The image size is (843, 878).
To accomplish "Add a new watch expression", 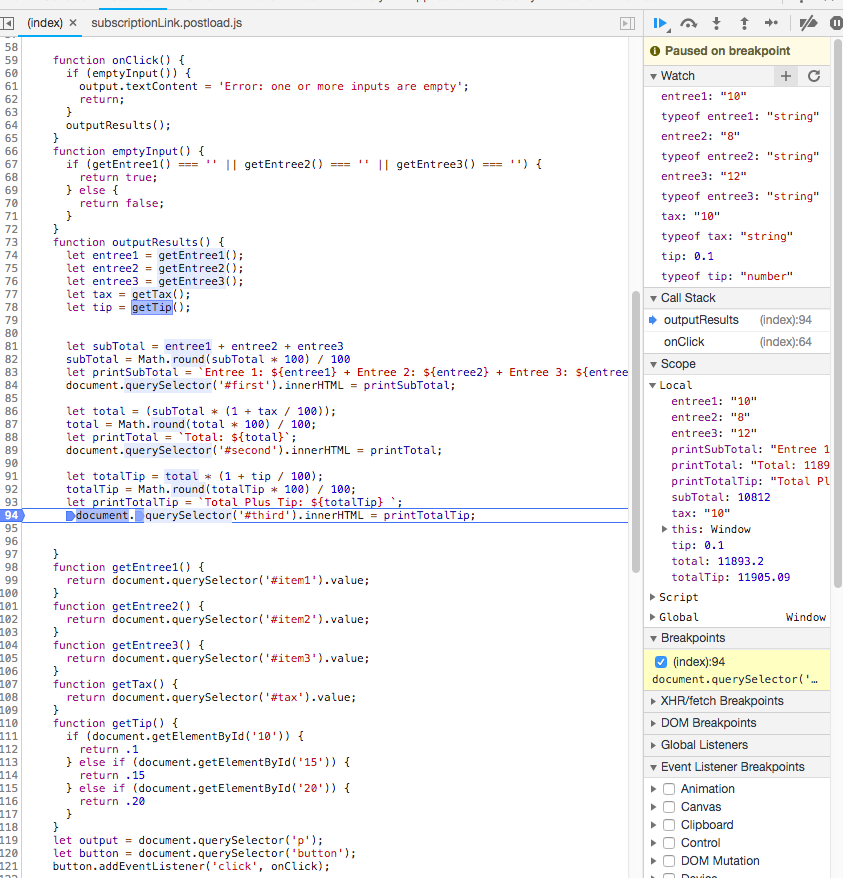I will click(x=786, y=75).
